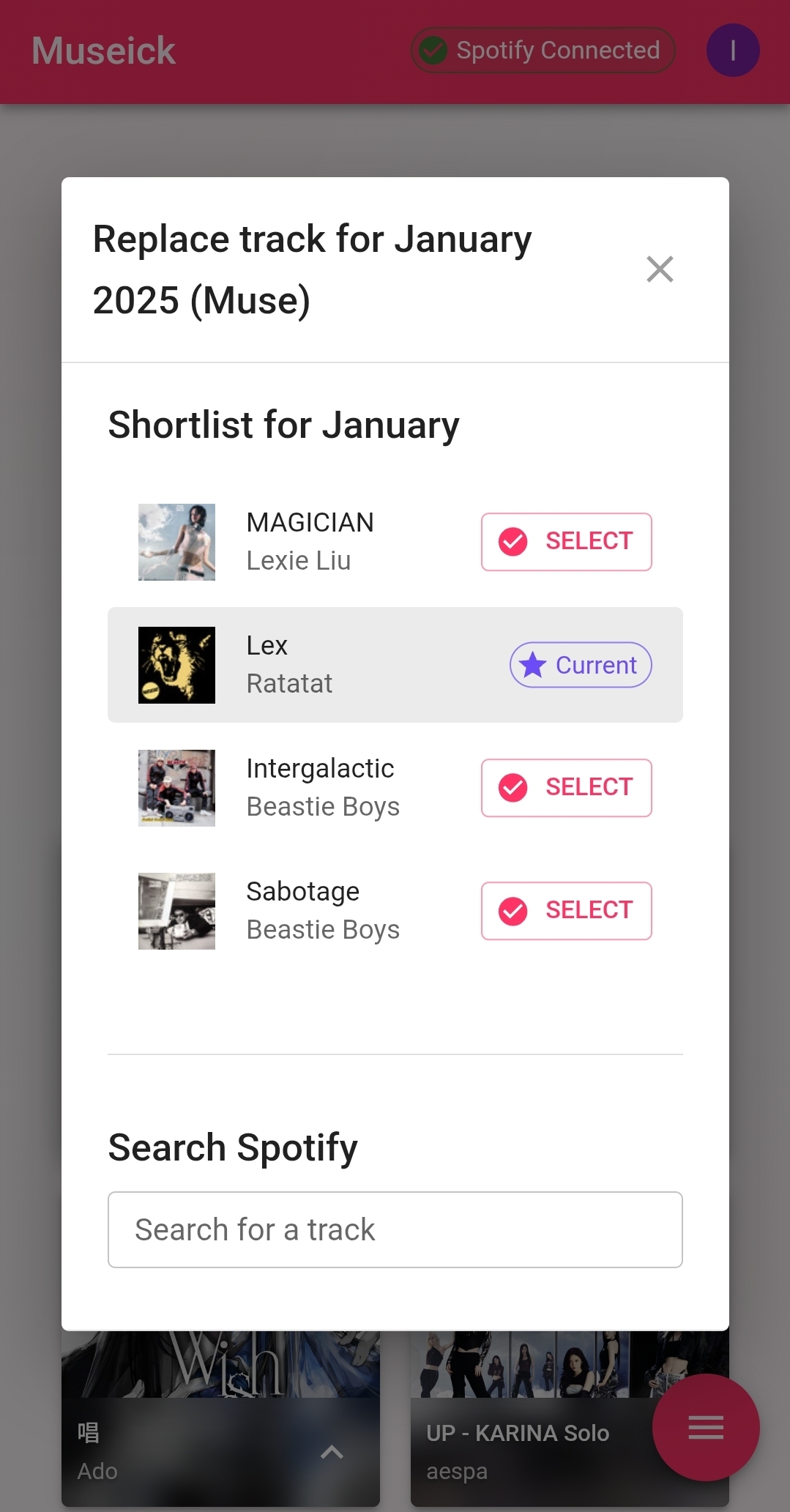This screenshot has height=1512, width=790.
Task: Click the MAGICIAN album cover
Action: [176, 542]
